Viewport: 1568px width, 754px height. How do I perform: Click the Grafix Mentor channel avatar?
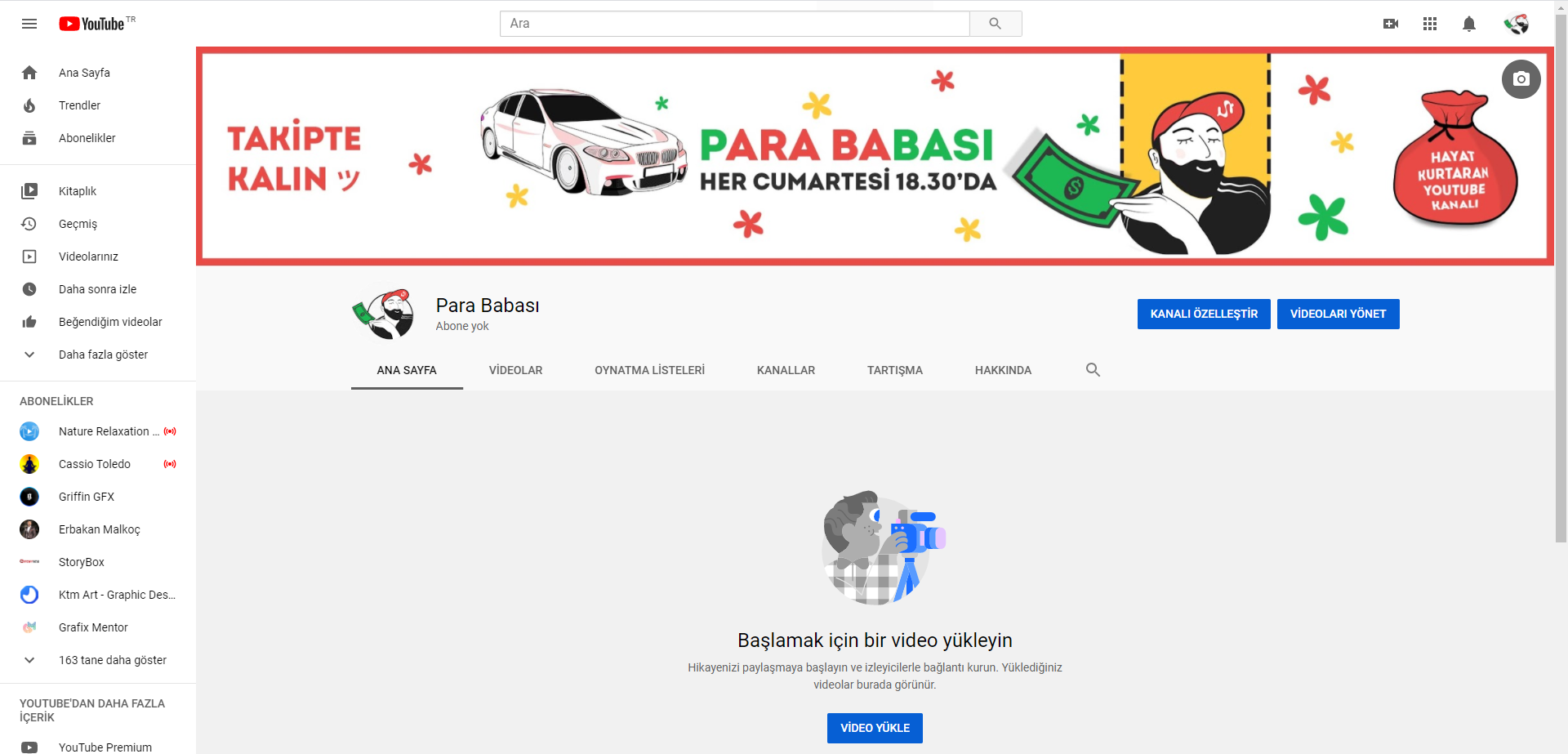[29, 627]
